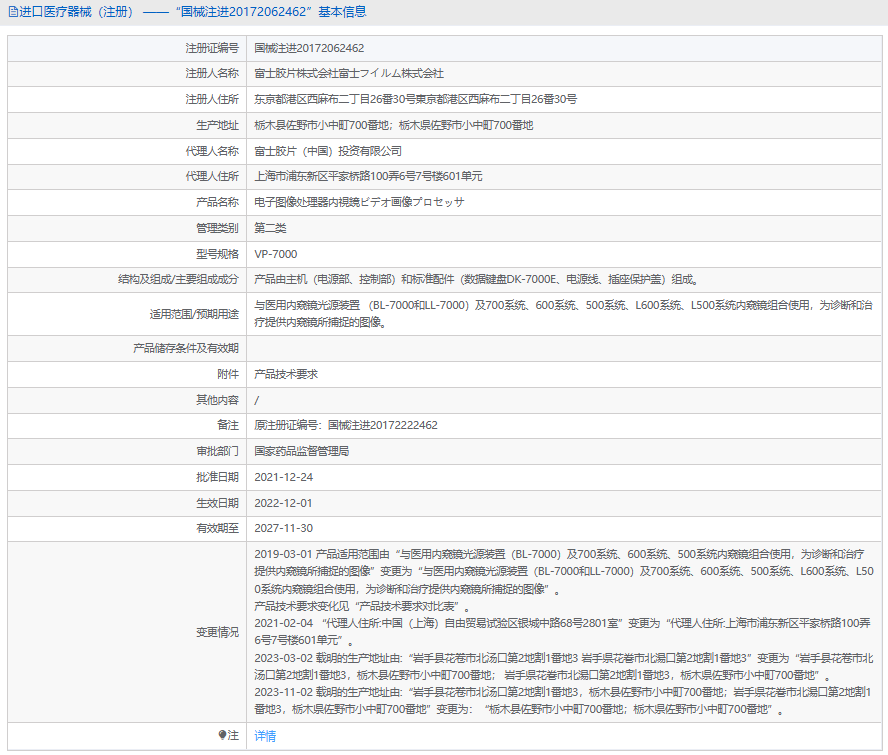Viewport: 888px width, 755px height.
Task: Click the 注册证编号 label
Action: [x=212, y=48]
